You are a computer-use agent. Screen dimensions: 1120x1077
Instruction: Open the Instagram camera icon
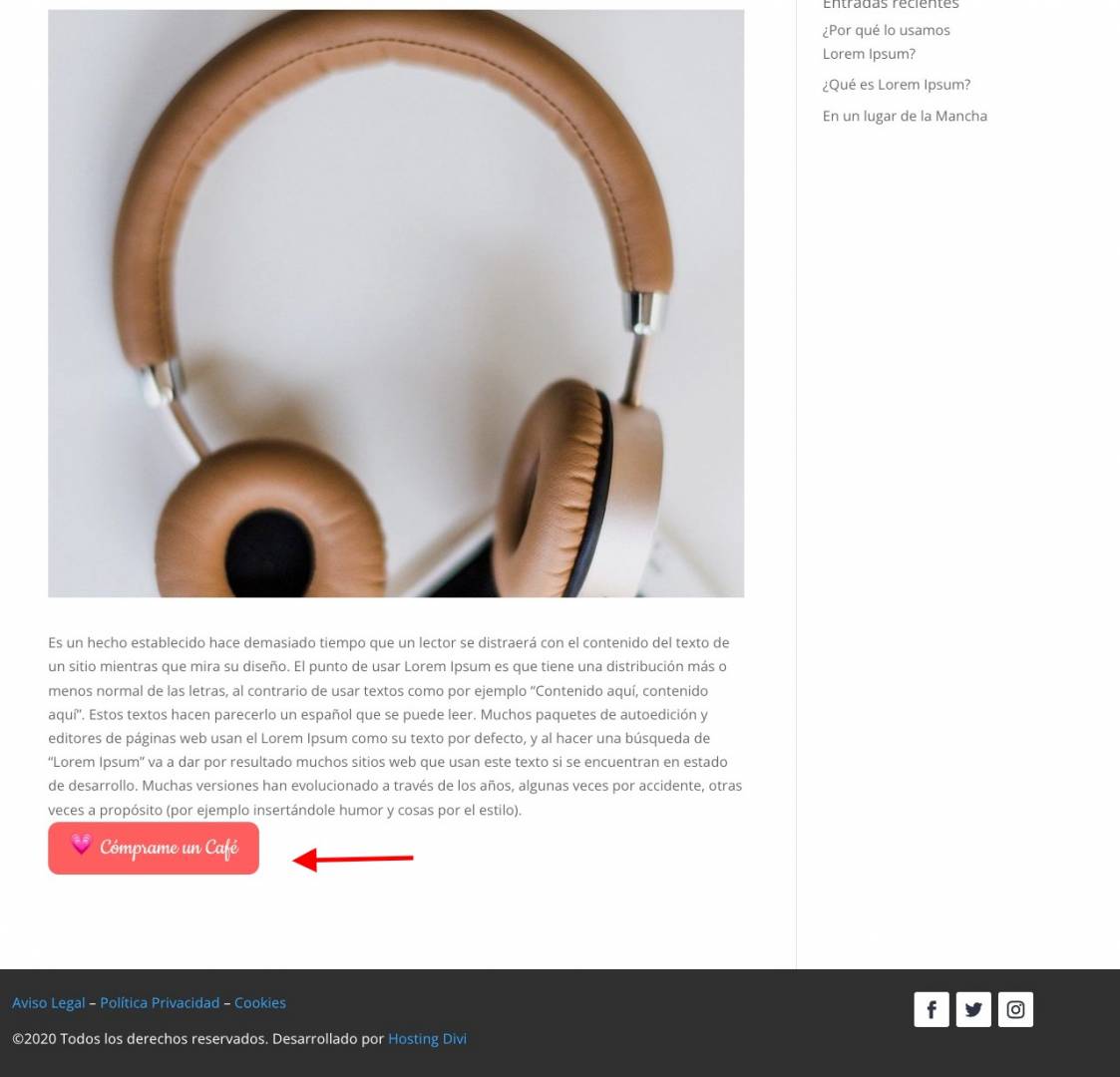click(1015, 1009)
